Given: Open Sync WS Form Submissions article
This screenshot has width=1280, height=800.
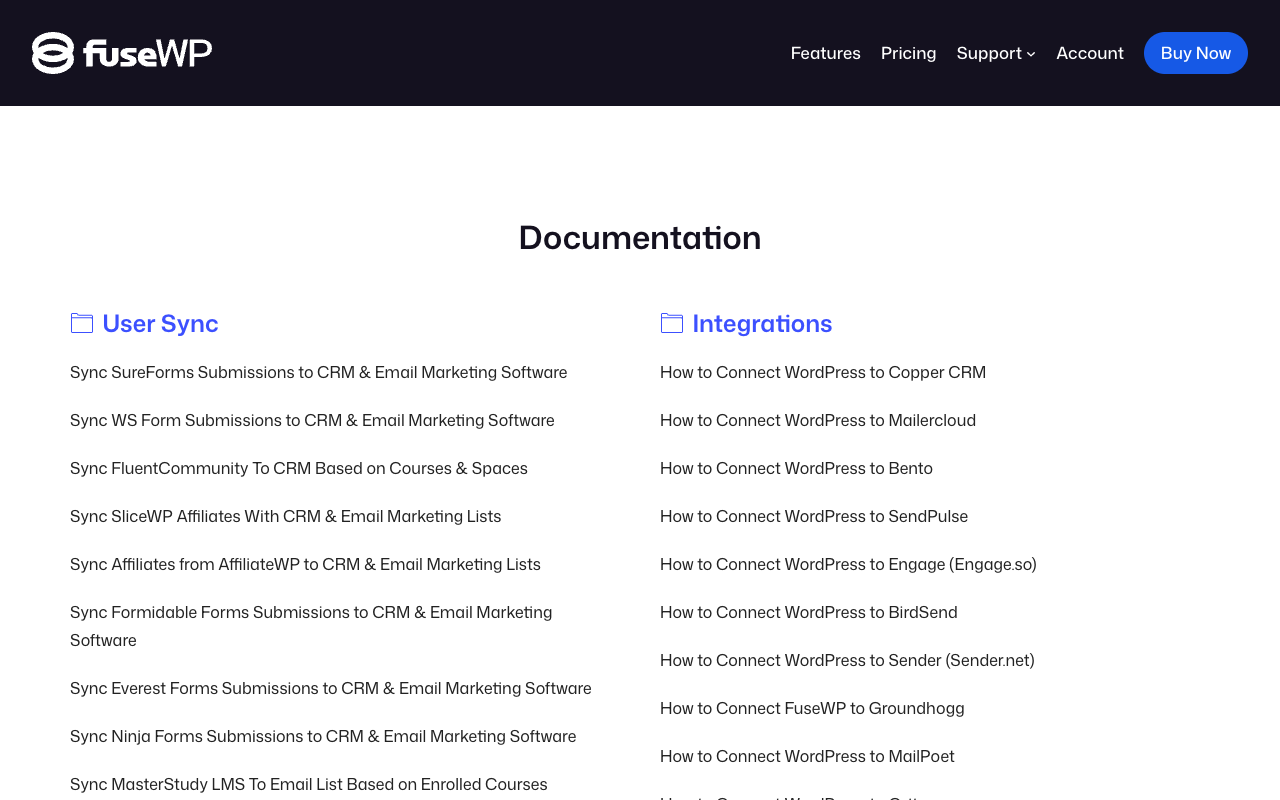Looking at the screenshot, I should click(x=312, y=421).
